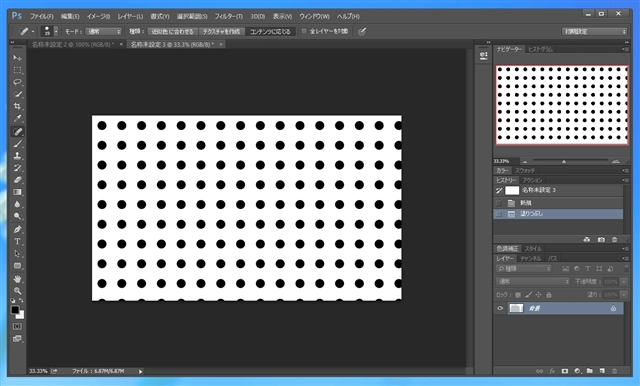Toggle type layer filter T icon
This screenshot has width=640, height=386.
pyautogui.click(x=587, y=268)
